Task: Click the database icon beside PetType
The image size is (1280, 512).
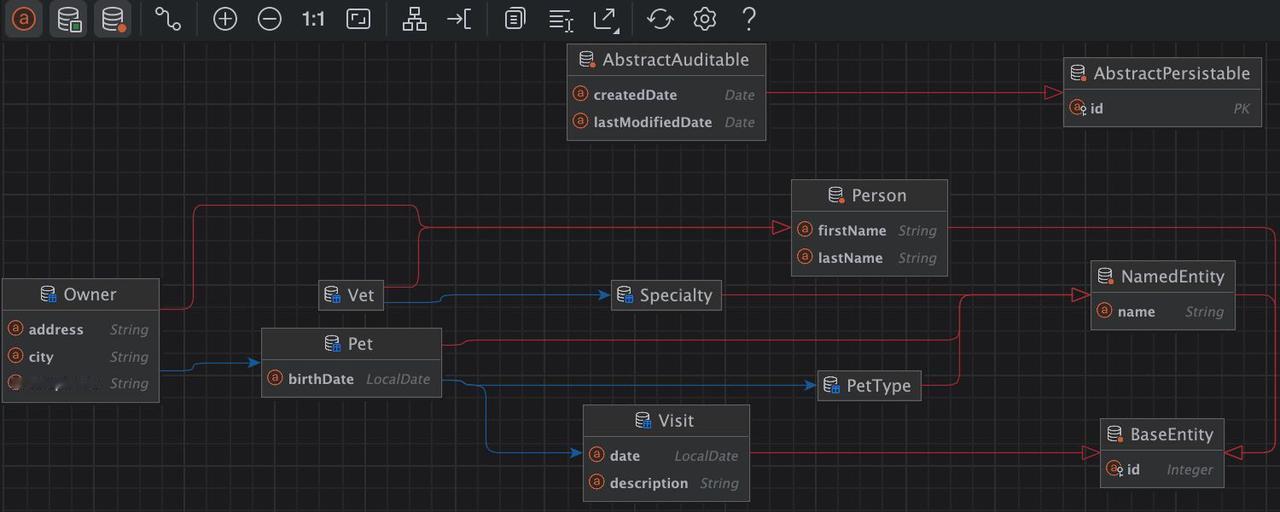Action: click(832, 385)
